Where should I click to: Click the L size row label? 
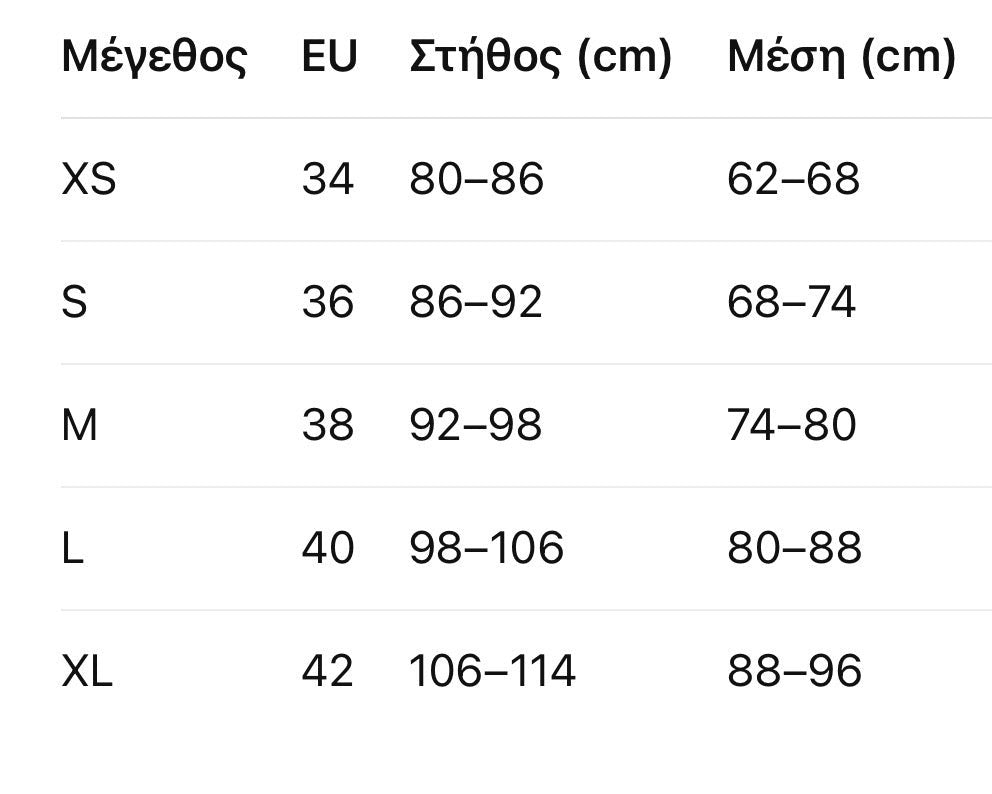tap(72, 548)
